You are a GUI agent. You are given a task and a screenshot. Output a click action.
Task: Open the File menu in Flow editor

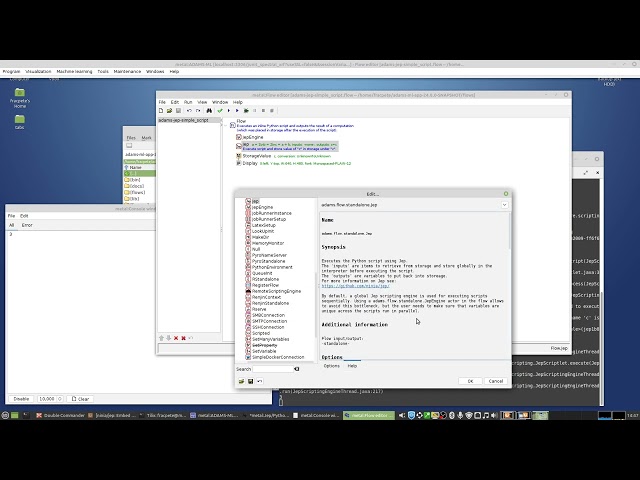point(162,102)
